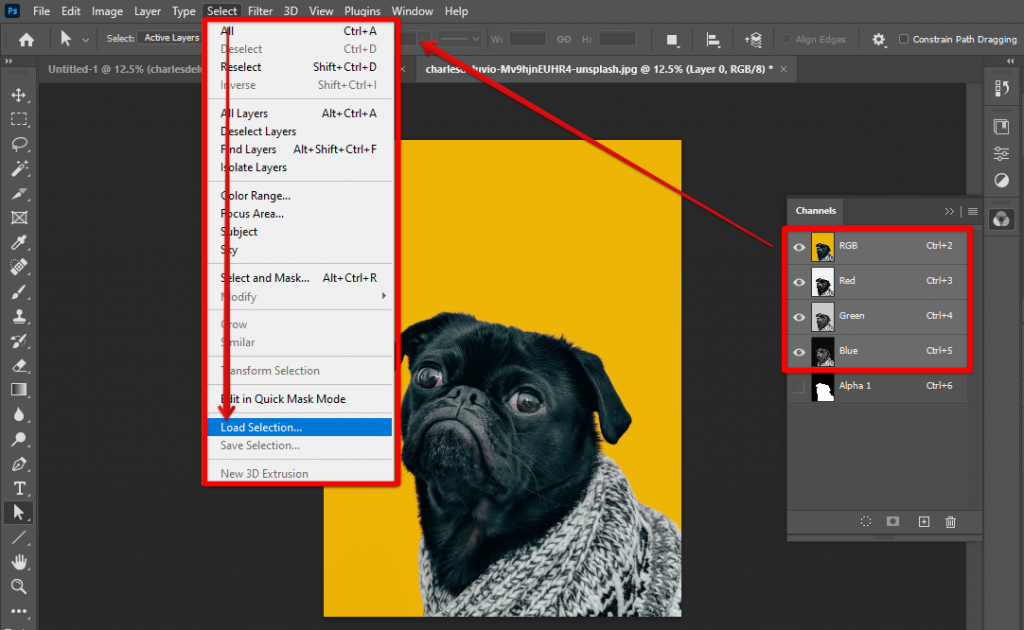Click Select and Mask menu entry
1024x630 pixels.
pyautogui.click(x=264, y=278)
